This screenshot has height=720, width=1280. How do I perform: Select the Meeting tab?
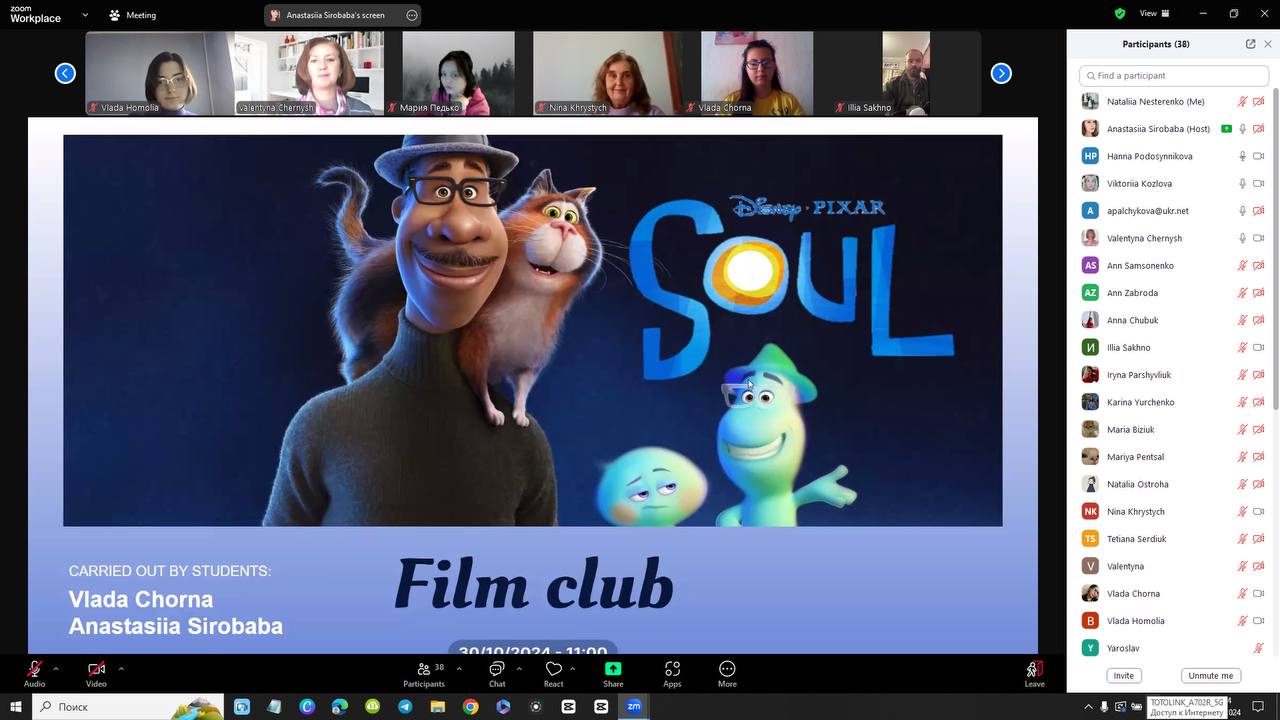pos(133,15)
